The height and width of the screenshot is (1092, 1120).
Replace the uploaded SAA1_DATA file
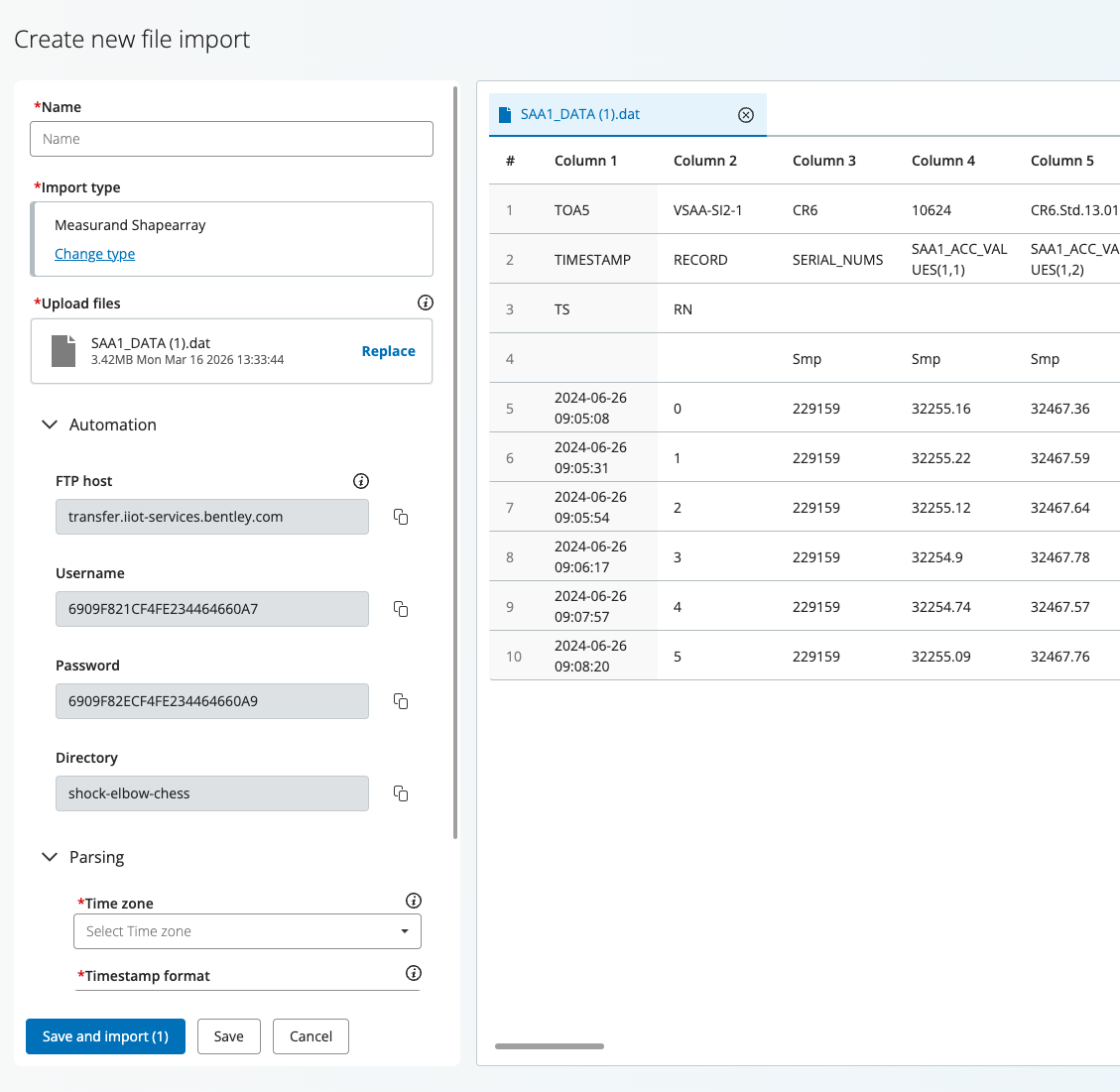click(x=388, y=351)
